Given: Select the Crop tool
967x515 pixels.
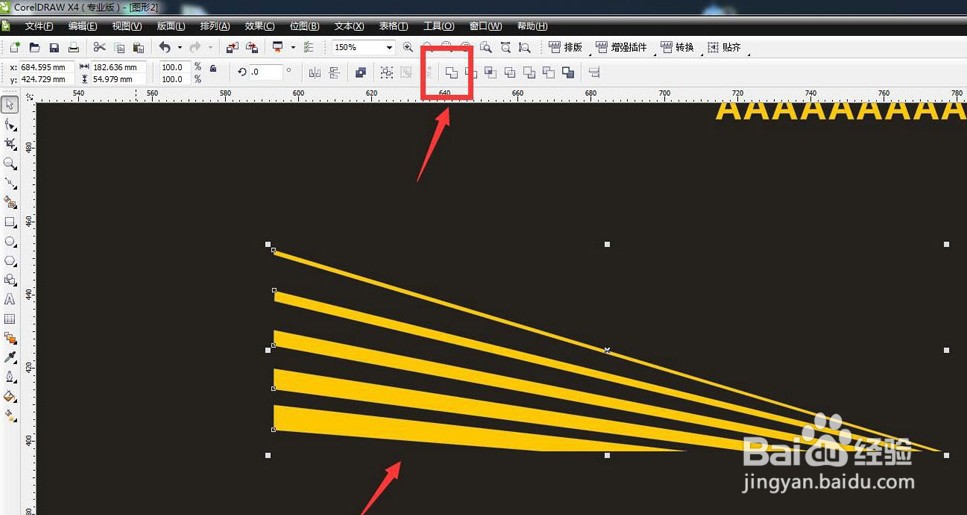Looking at the screenshot, I should coord(10,144).
